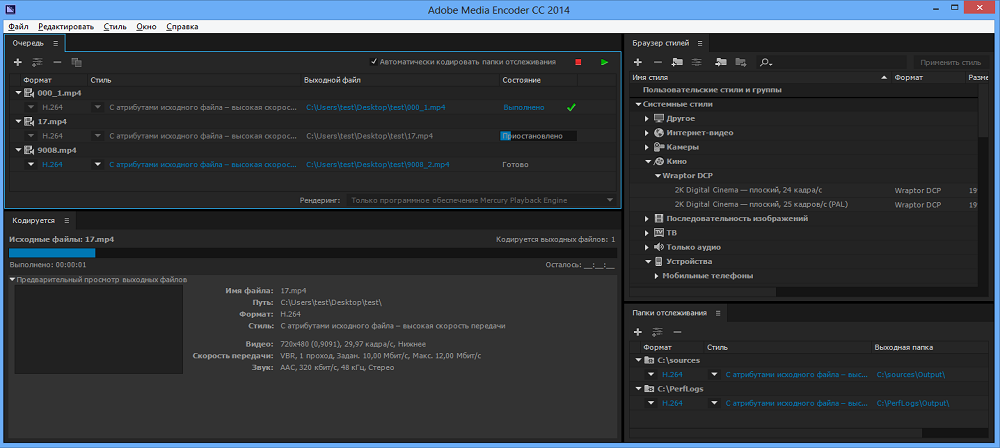Image resolution: width=1000 pixels, height=448 pixels.
Task: Click the Кино film reel icon
Action: [659, 161]
